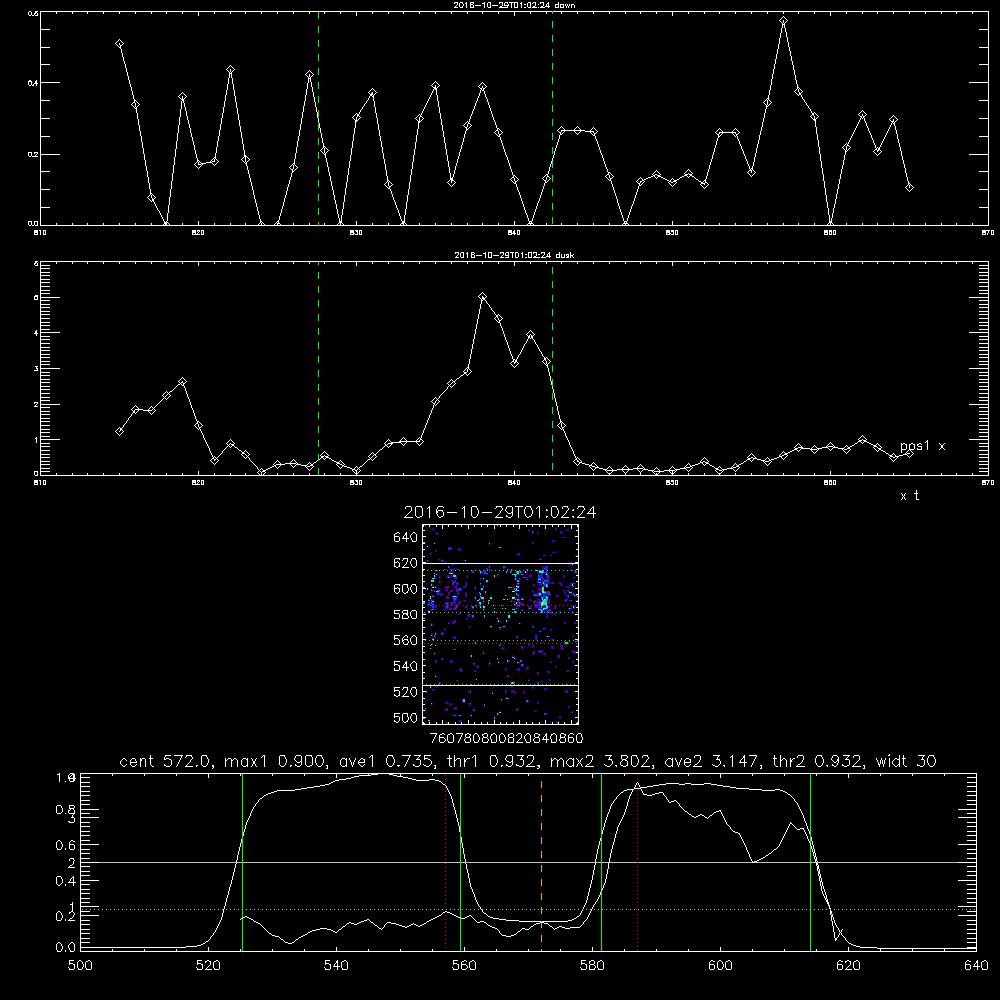Select the first diamond marker of dawn curve
Image resolution: width=1000 pixels, height=1000 pixels.
coord(119,43)
